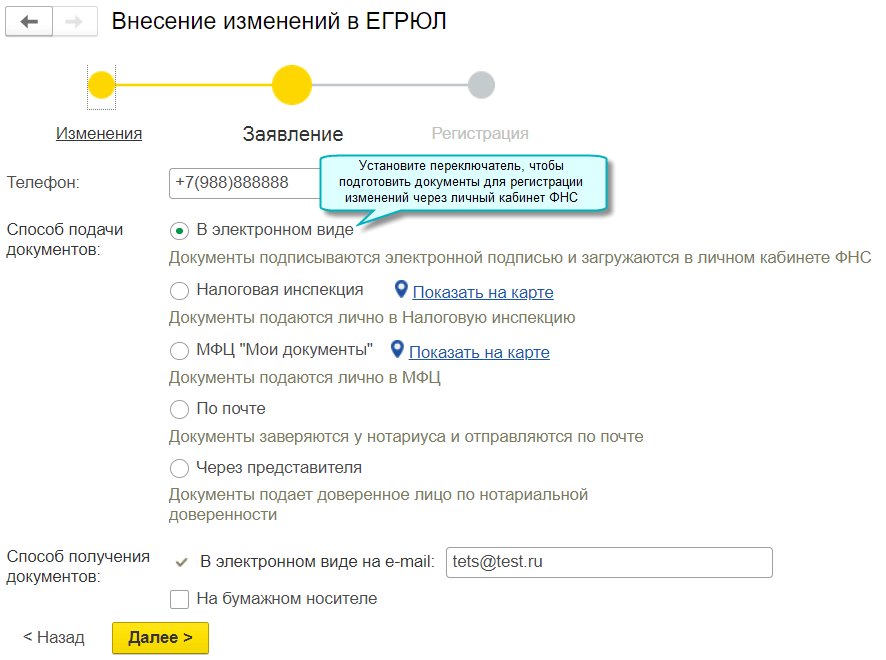The width and height of the screenshot is (886, 660).
Task: Choose the Через представителя radio option
Action: tap(180, 468)
